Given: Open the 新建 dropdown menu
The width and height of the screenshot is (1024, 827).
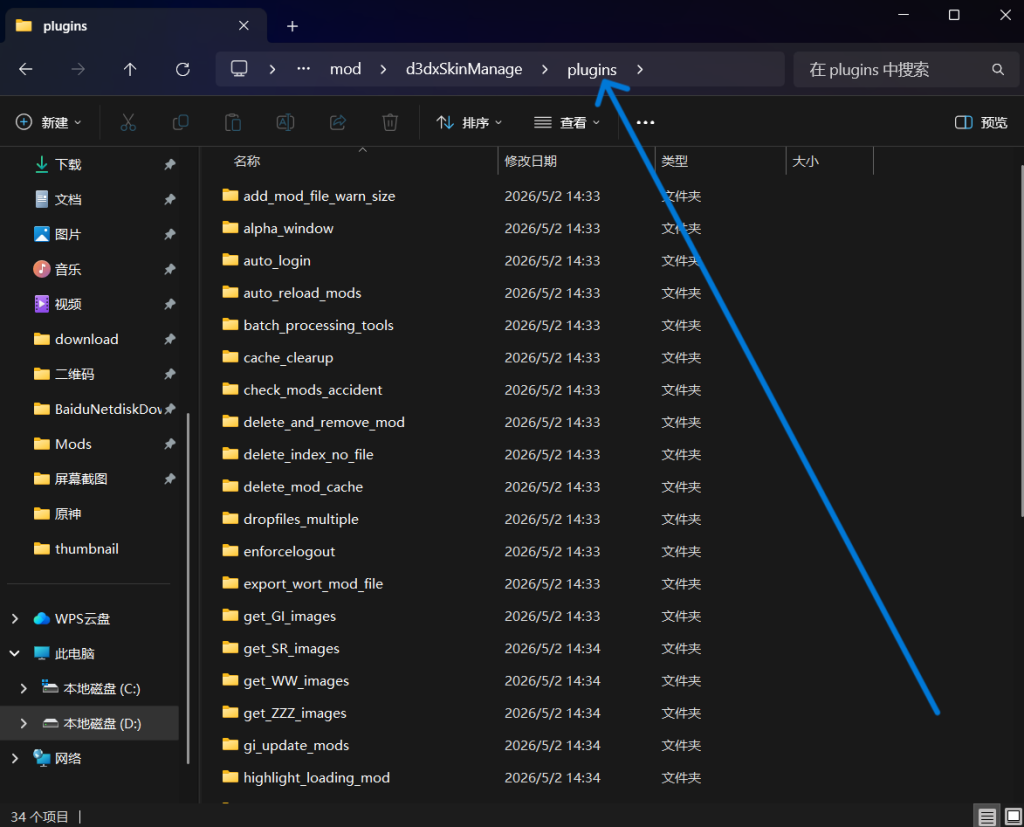Looking at the screenshot, I should [x=49, y=122].
